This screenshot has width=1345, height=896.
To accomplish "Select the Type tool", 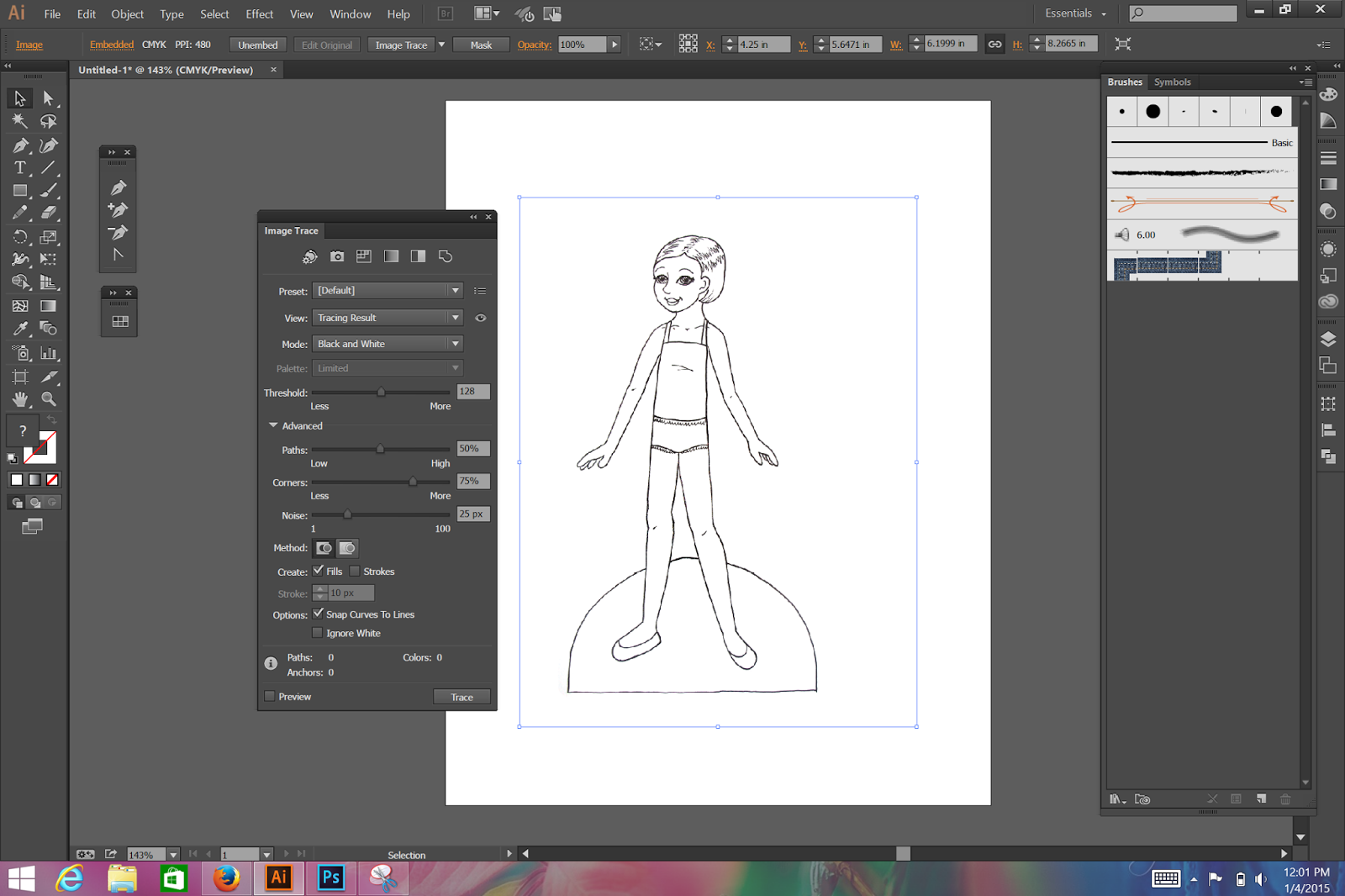I will point(20,168).
